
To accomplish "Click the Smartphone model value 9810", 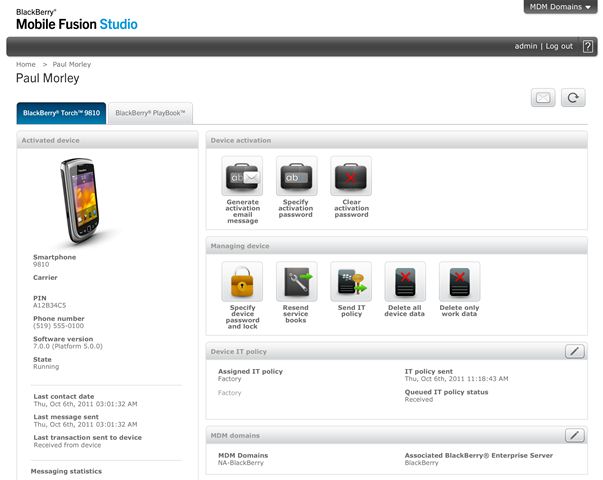I will coord(41,264).
